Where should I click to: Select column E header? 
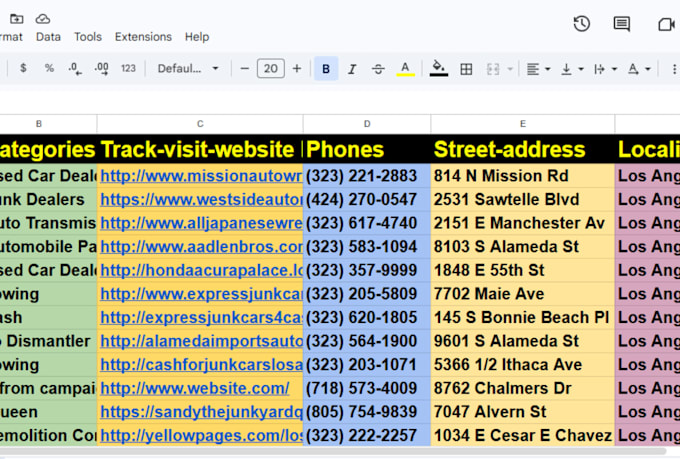(x=523, y=124)
